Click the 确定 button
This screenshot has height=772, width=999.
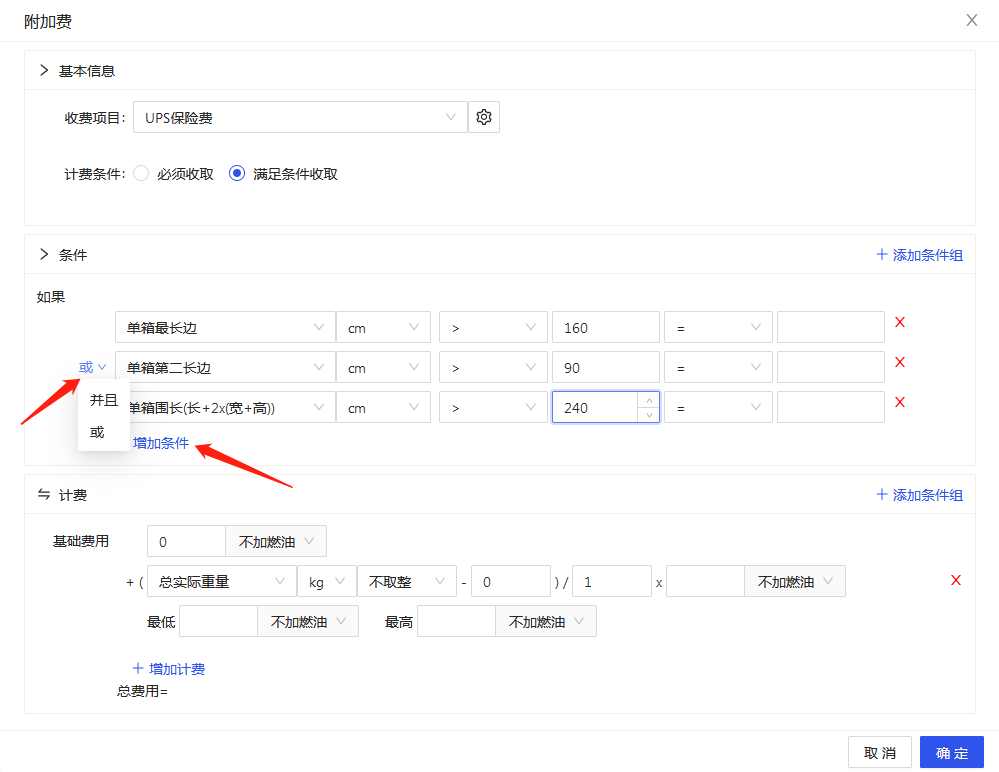point(952,752)
